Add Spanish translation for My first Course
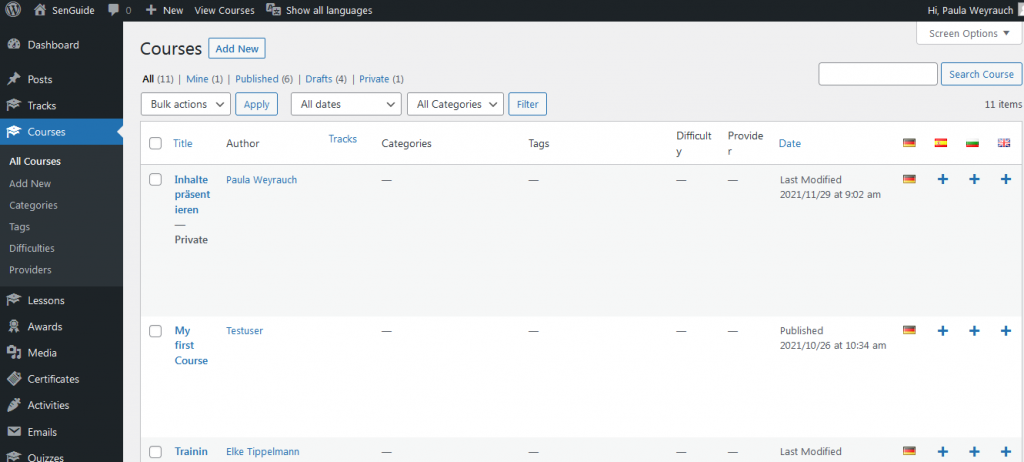This screenshot has width=1024, height=462. coord(942,330)
